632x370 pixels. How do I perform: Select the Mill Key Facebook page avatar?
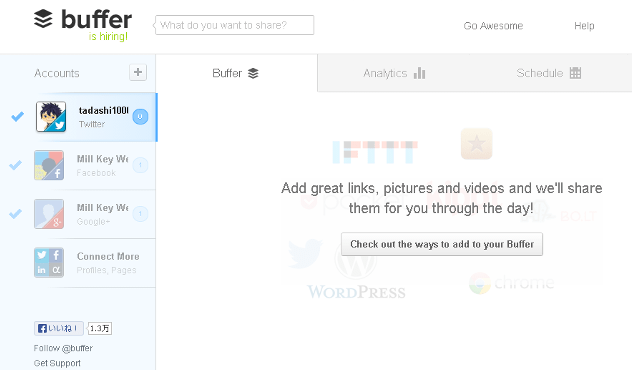coord(49,165)
